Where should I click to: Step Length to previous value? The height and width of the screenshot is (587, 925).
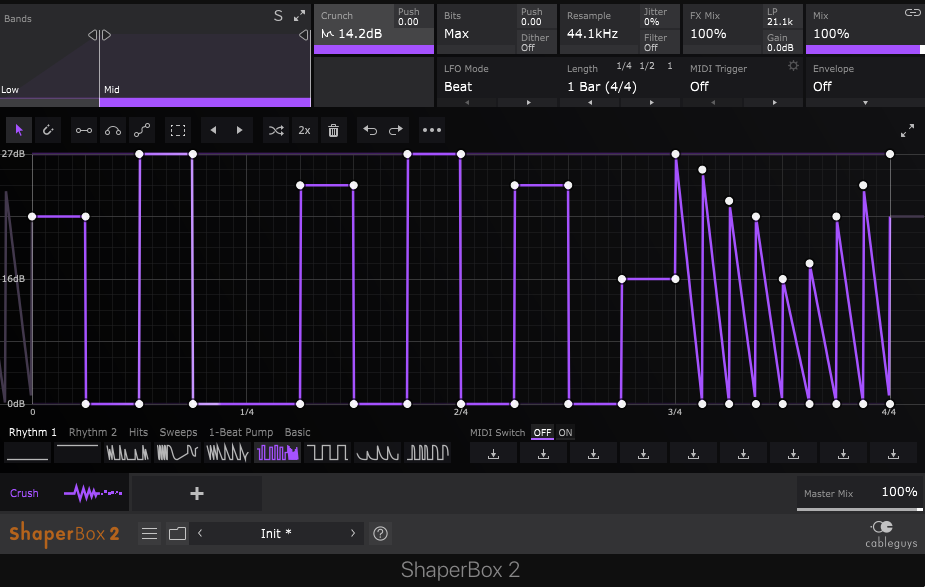click(x=590, y=103)
